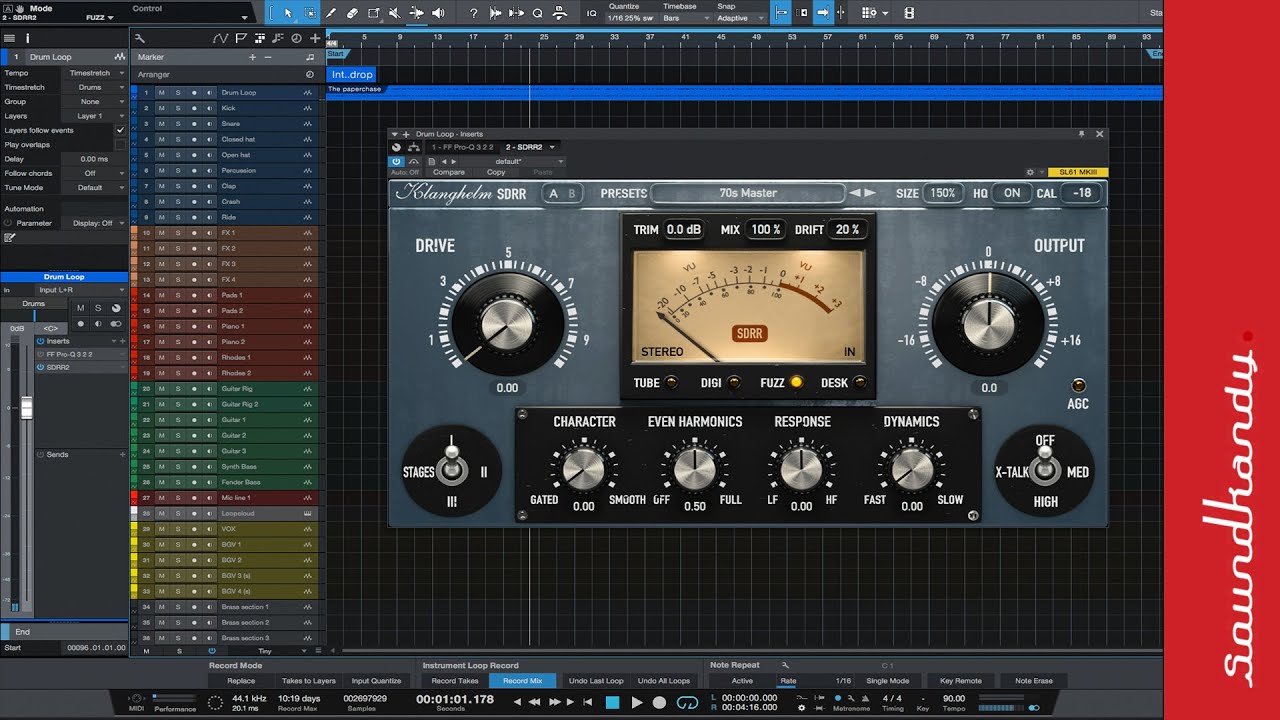1280x720 pixels.
Task: Select Record Mix loop record option
Action: [522, 681]
